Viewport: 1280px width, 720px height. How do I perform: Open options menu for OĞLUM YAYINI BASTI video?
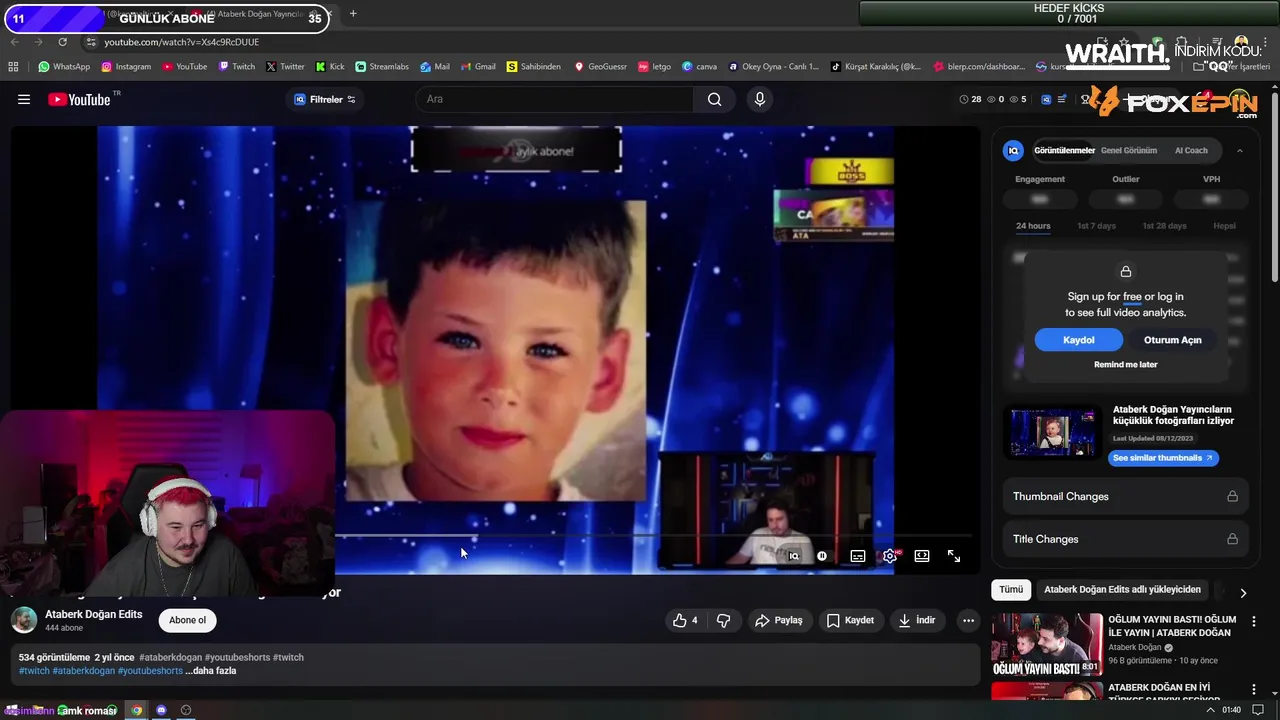1254,621
